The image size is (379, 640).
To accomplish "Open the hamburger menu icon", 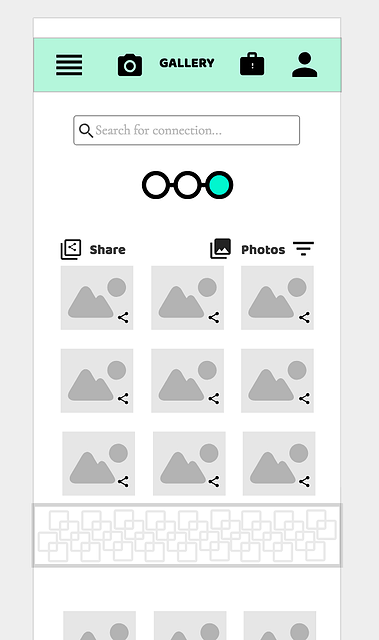I will pyautogui.click(x=69, y=65).
